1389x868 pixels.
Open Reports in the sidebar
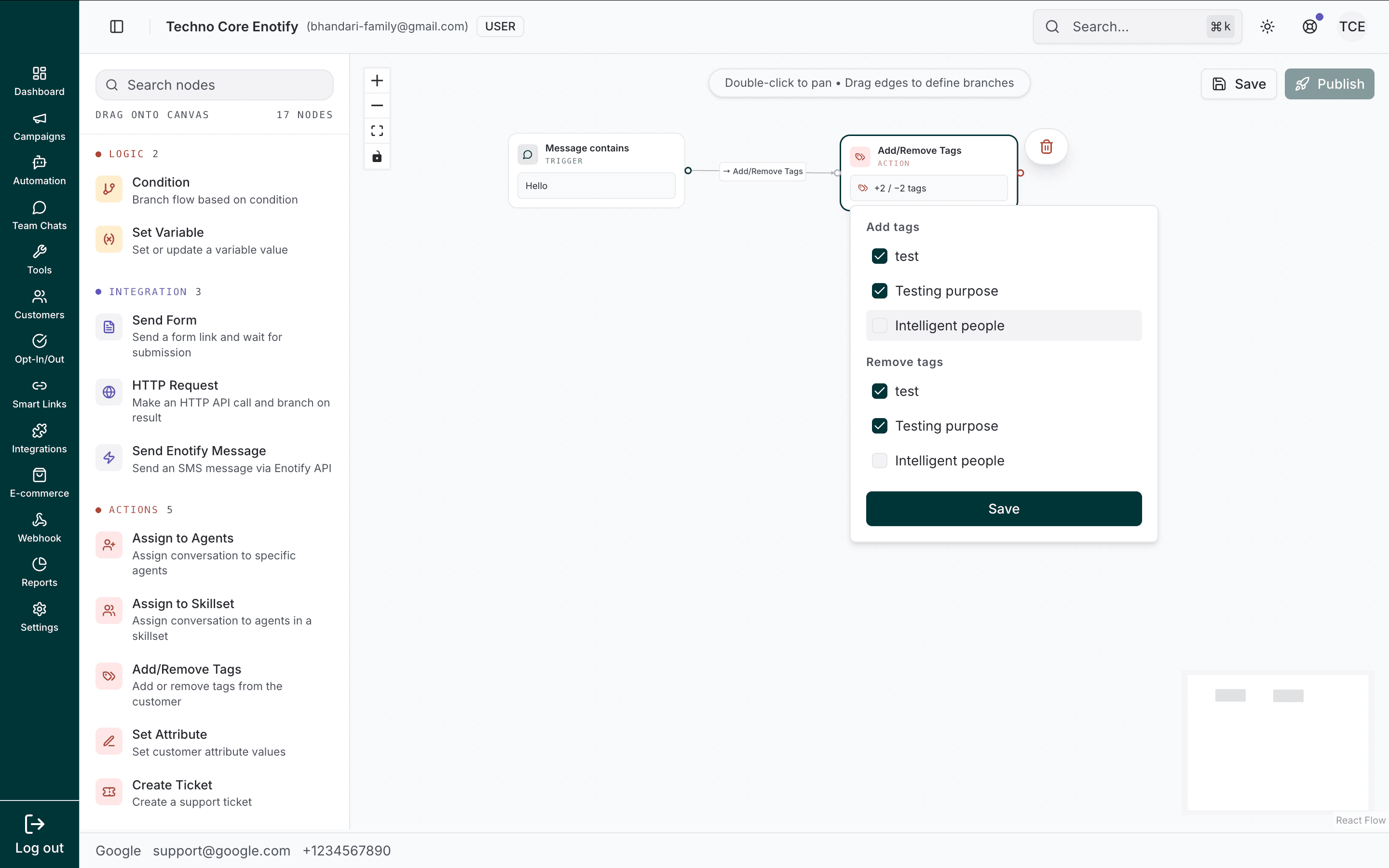tap(40, 572)
